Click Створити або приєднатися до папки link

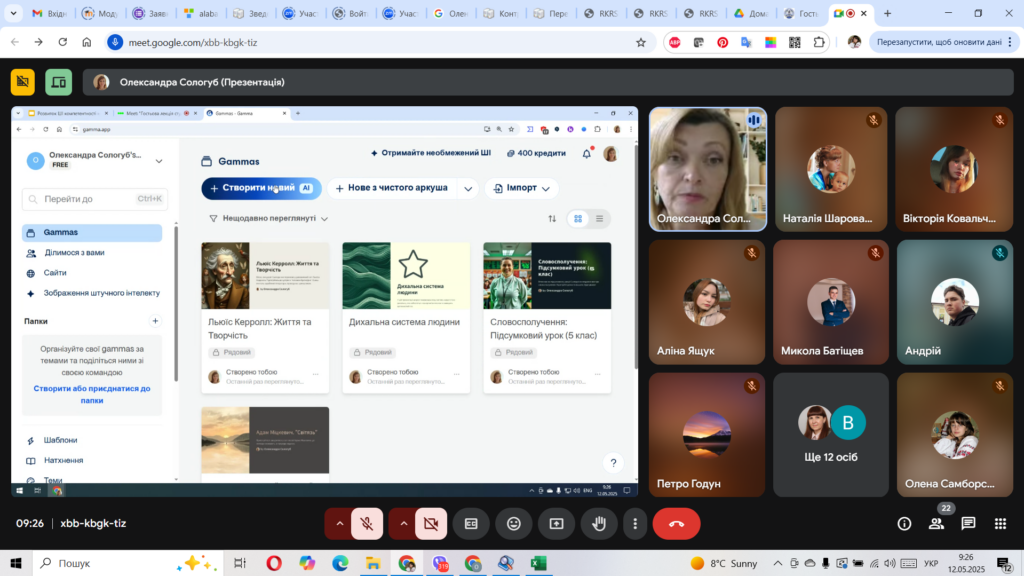pos(92,394)
